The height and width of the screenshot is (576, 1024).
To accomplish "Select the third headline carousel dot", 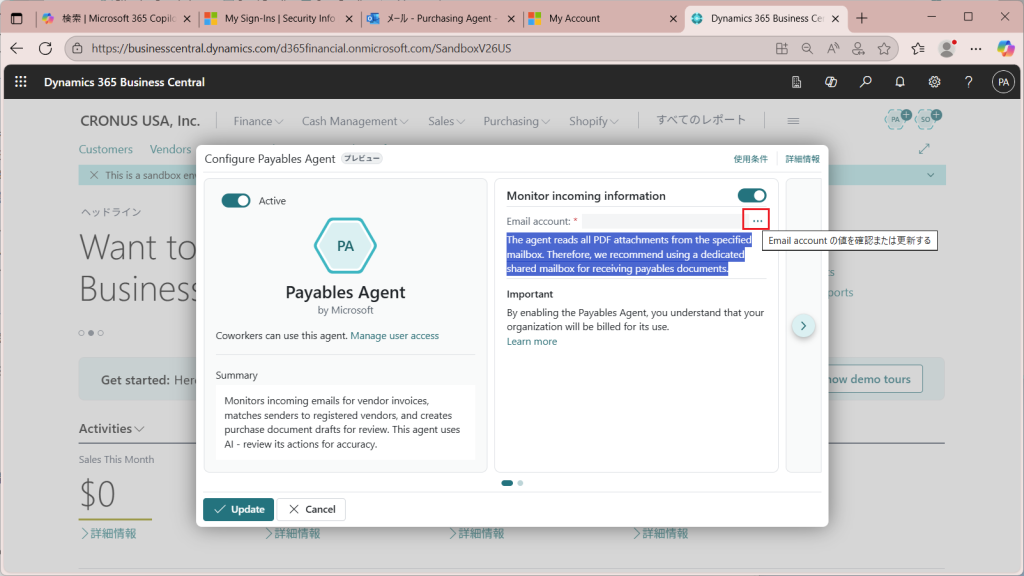I will [101, 333].
